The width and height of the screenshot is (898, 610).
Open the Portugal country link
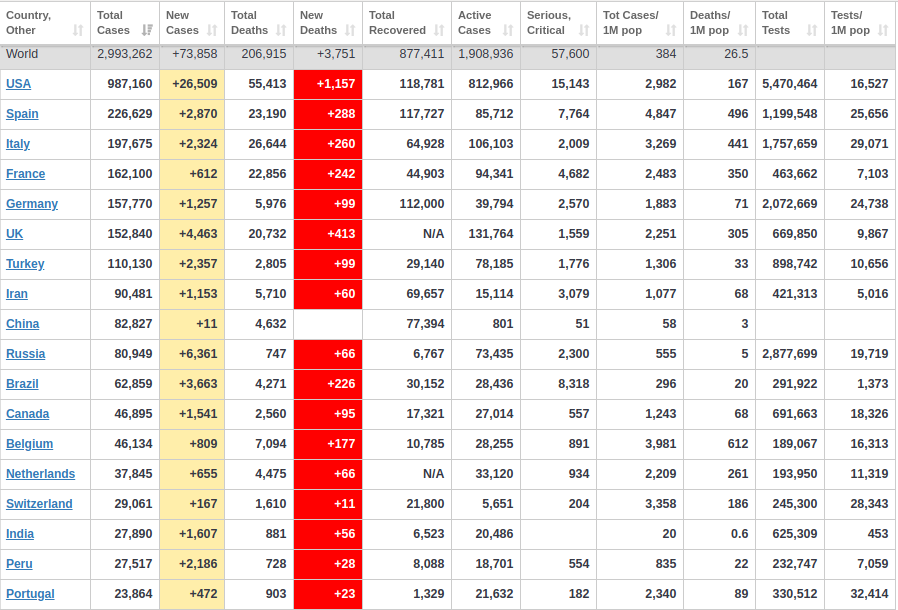(x=30, y=594)
